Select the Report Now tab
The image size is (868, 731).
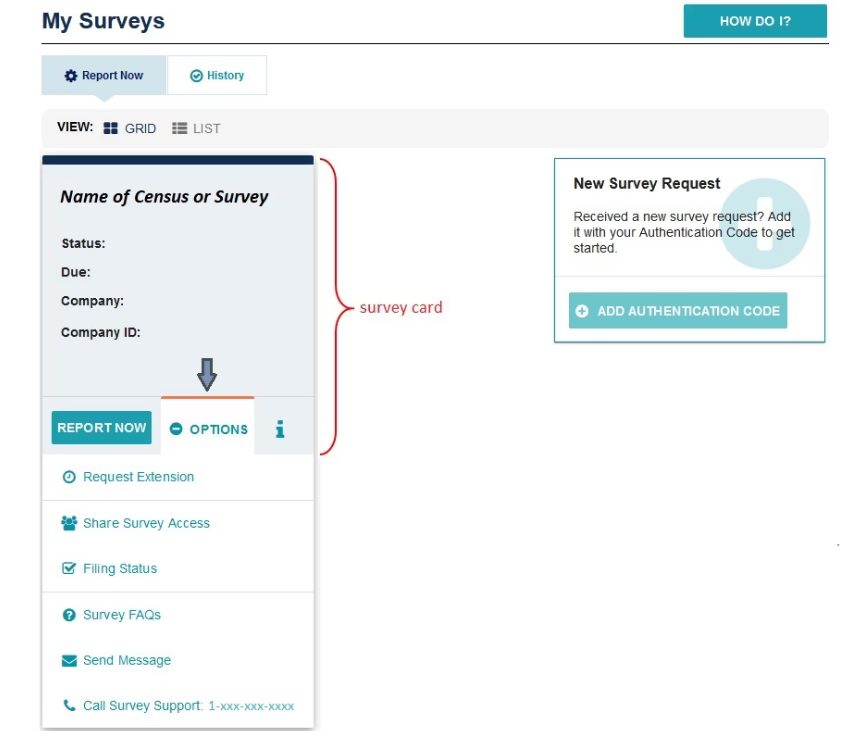(103, 75)
